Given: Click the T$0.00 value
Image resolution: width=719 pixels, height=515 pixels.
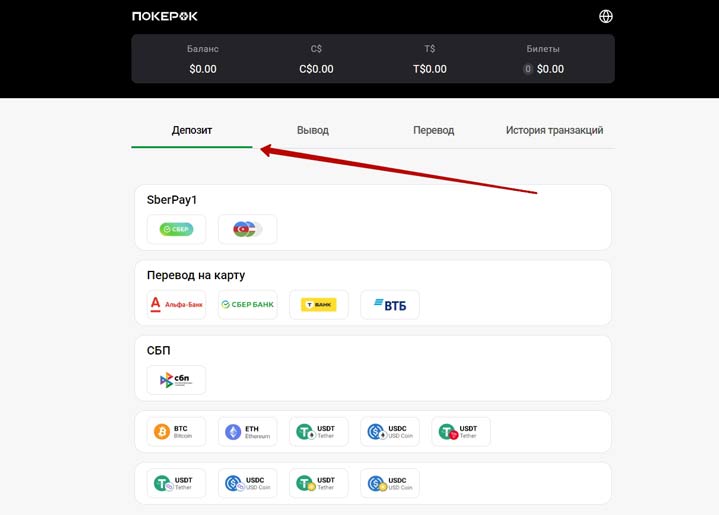Looking at the screenshot, I should 430,69.
